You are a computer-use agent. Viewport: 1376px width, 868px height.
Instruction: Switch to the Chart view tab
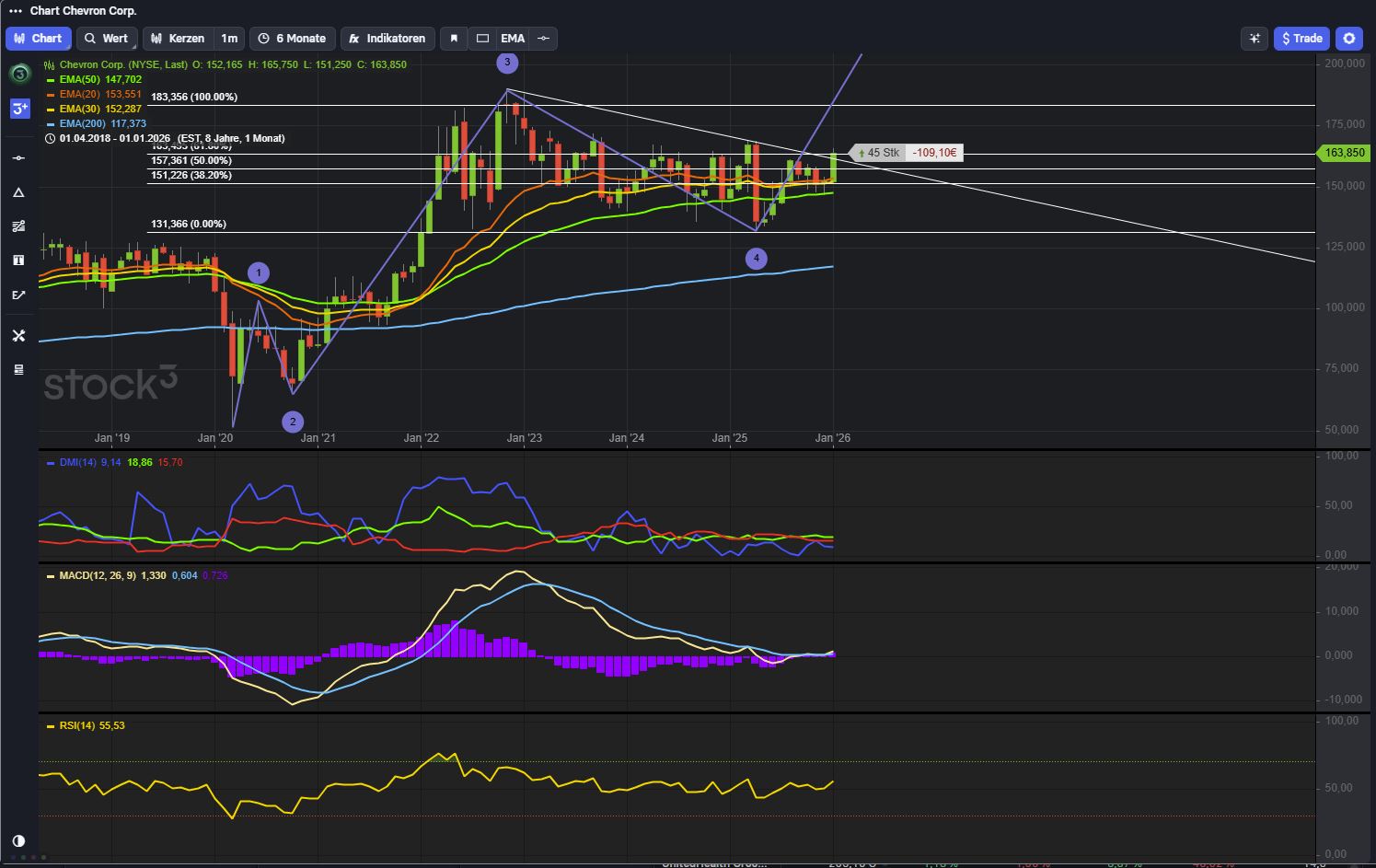(x=38, y=39)
